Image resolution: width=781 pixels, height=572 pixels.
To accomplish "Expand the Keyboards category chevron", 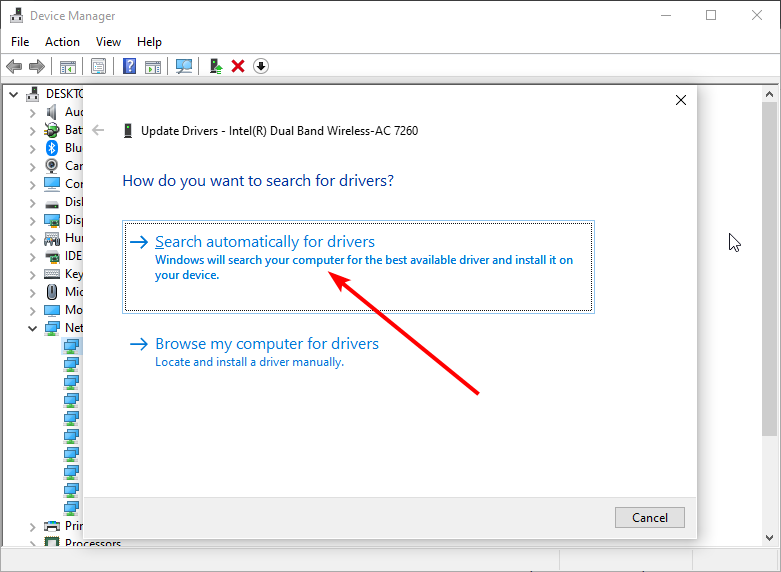I will coord(33,274).
